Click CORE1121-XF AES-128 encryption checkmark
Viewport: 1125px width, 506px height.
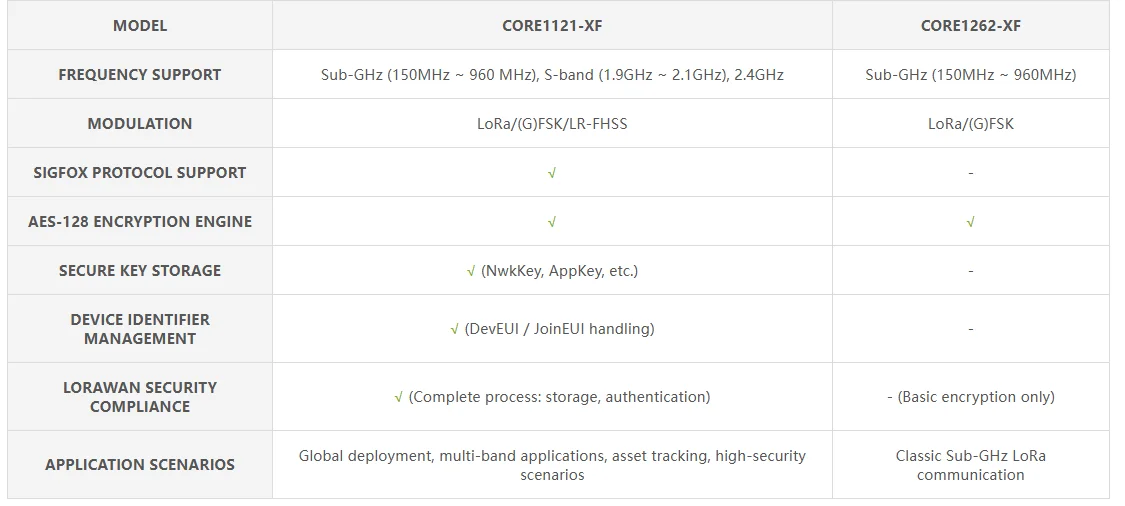coord(552,222)
